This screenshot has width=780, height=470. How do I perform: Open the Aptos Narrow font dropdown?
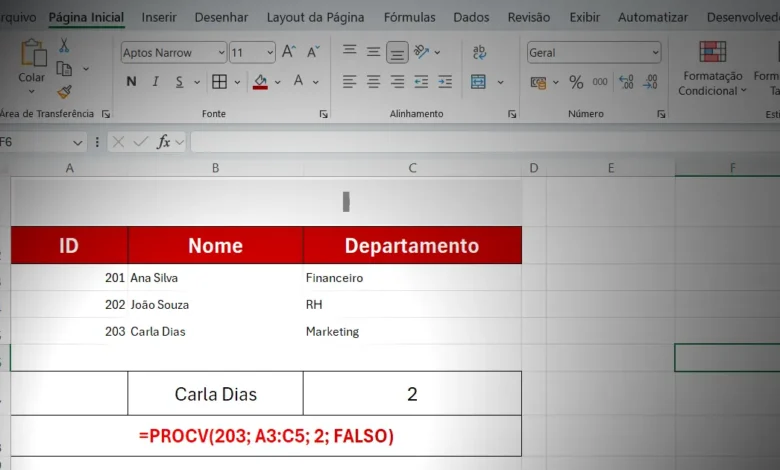tap(221, 53)
